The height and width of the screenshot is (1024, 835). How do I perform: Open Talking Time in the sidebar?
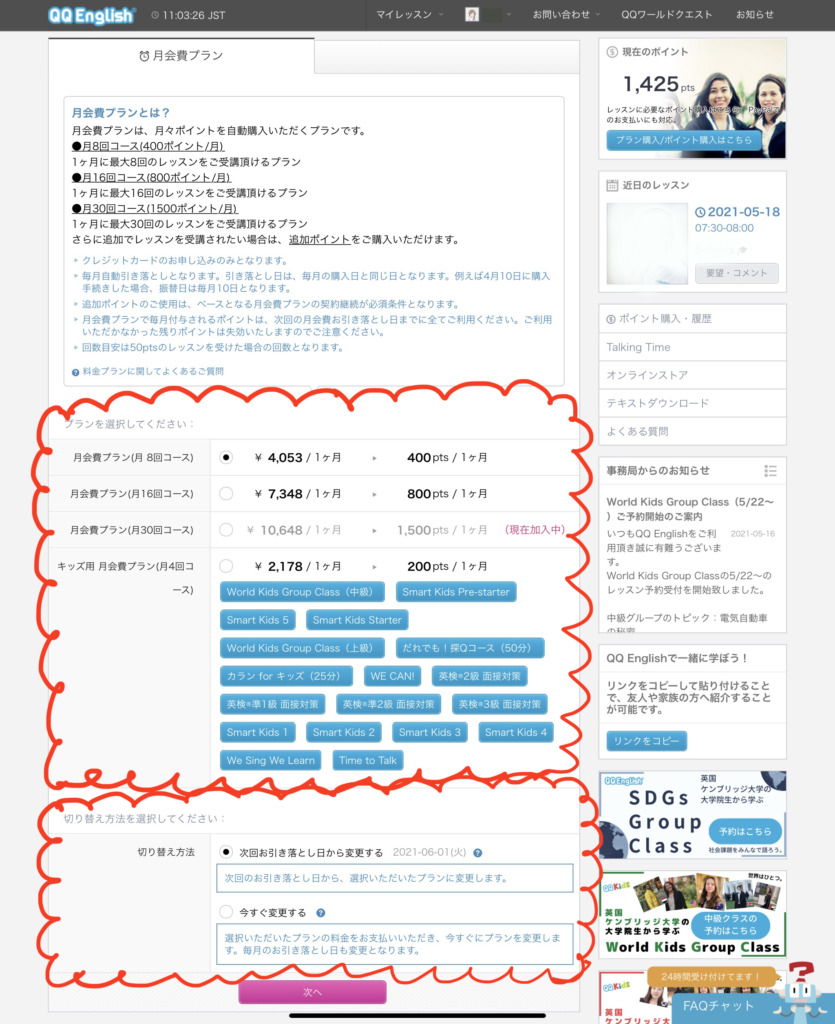pos(692,347)
